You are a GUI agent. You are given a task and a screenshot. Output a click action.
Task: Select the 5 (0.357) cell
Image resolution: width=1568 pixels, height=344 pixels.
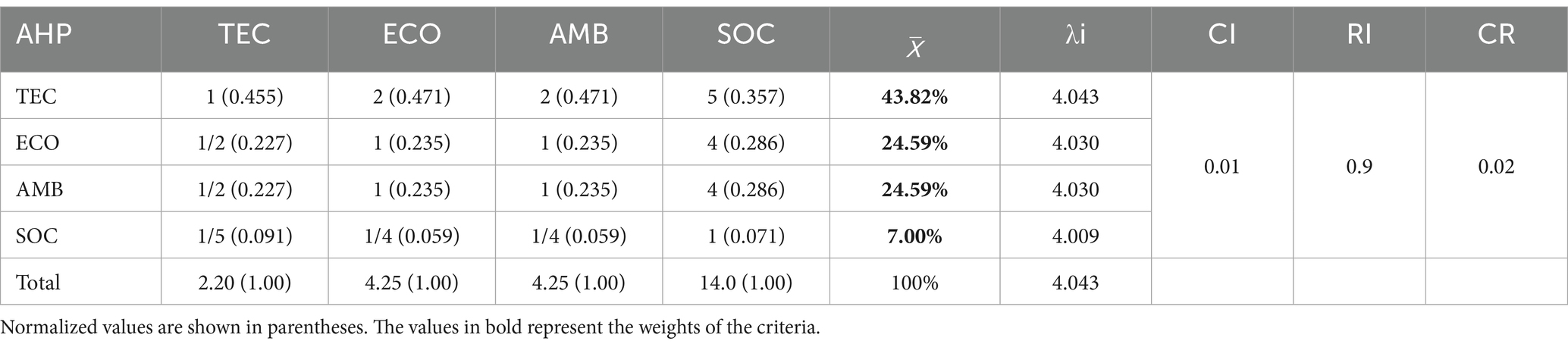(746, 97)
